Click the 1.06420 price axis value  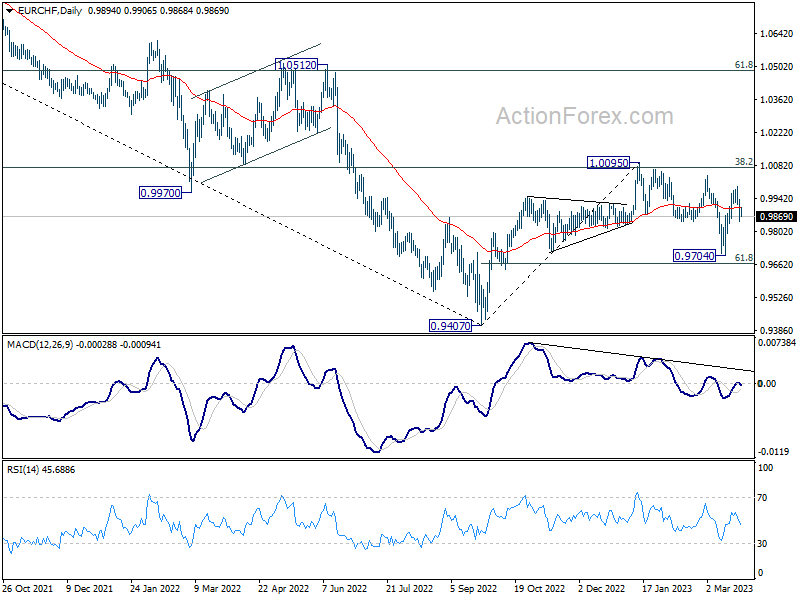point(776,34)
